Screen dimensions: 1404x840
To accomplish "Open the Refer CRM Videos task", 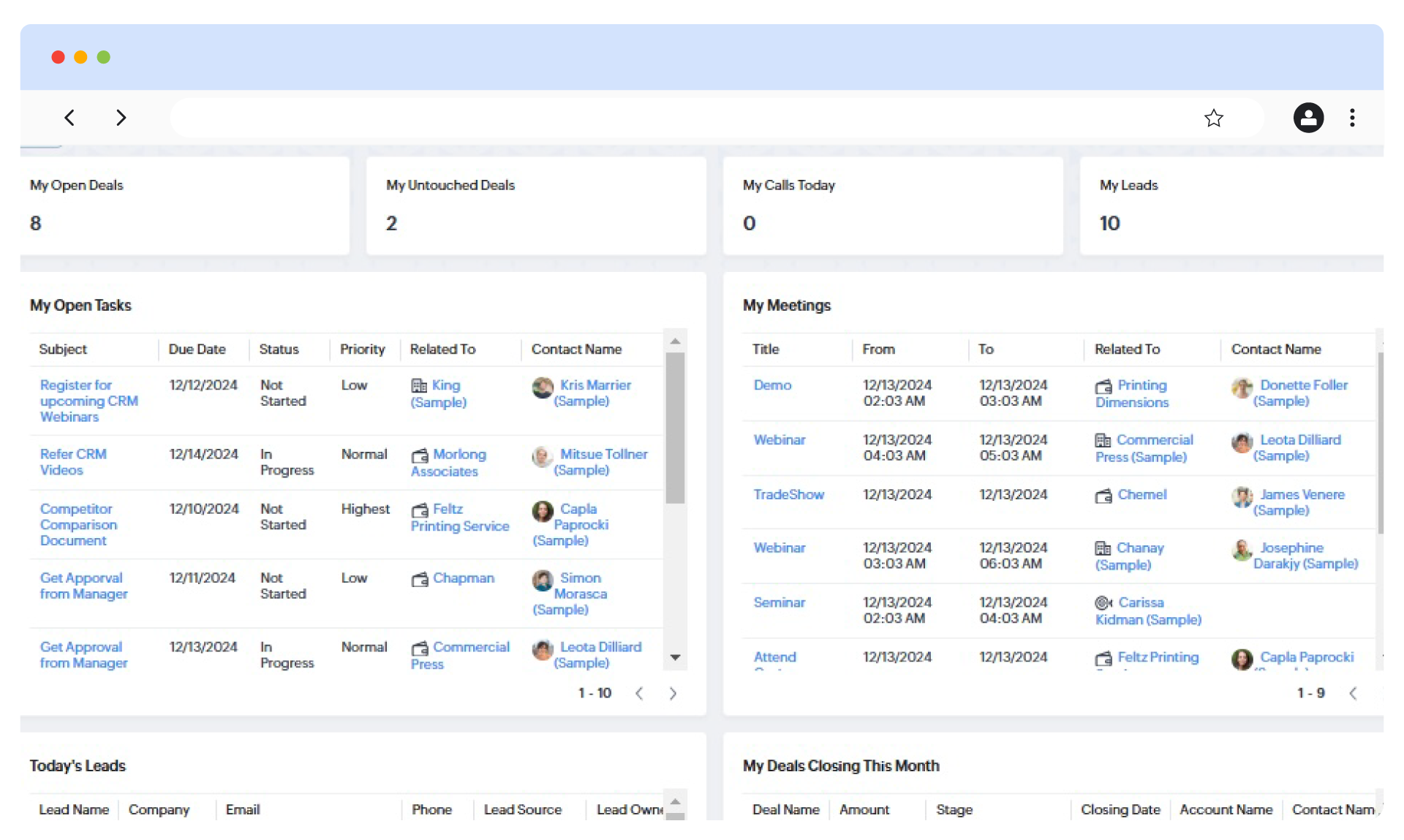I will click(x=72, y=462).
